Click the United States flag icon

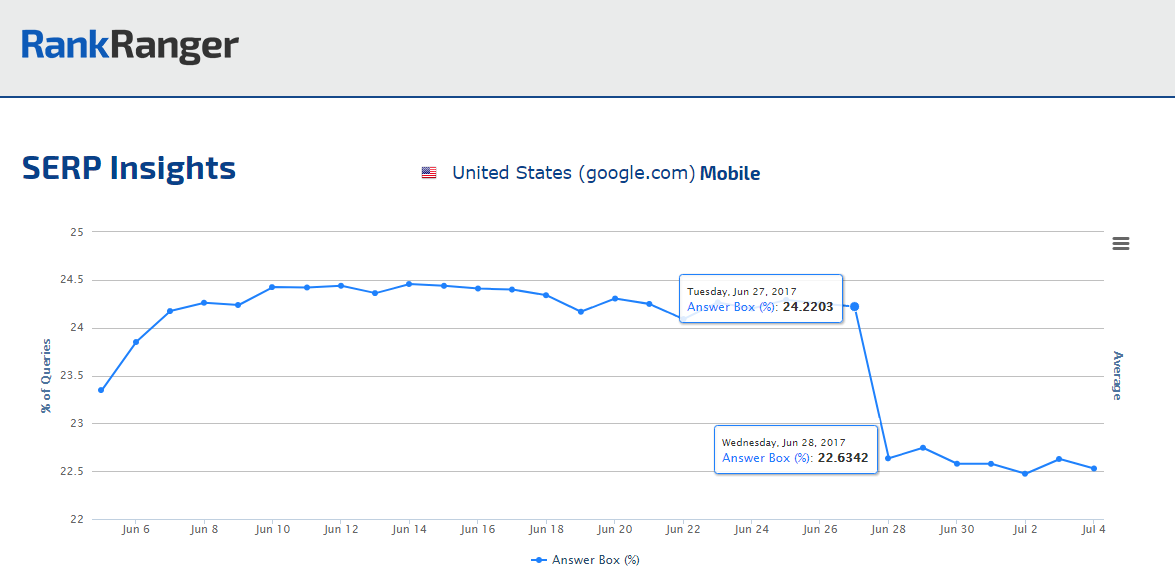[429, 173]
